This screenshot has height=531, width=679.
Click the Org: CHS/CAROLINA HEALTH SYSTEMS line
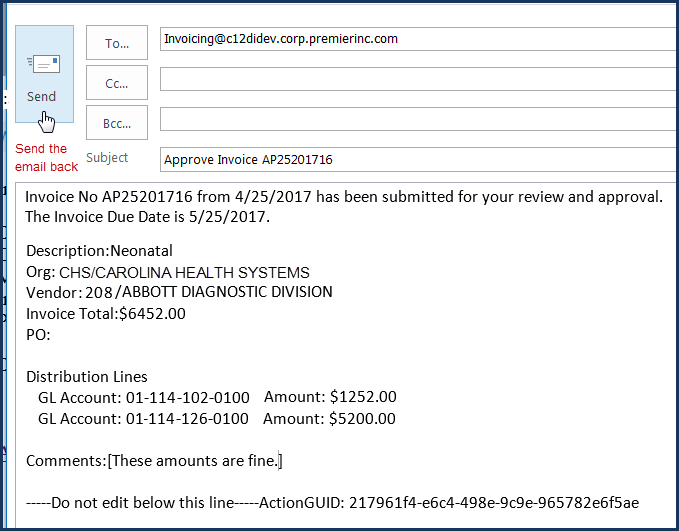point(167,272)
